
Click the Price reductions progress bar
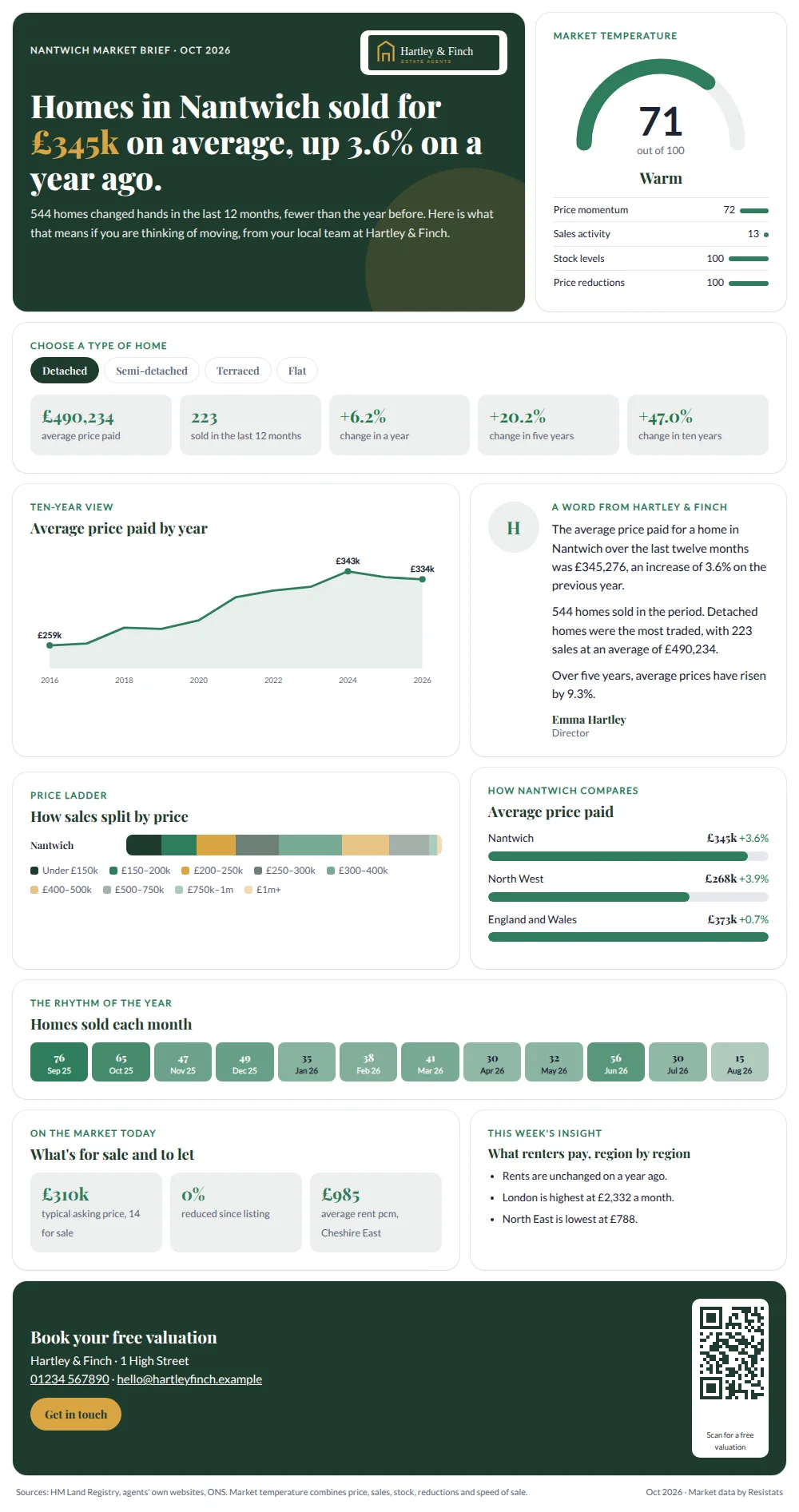coord(749,284)
